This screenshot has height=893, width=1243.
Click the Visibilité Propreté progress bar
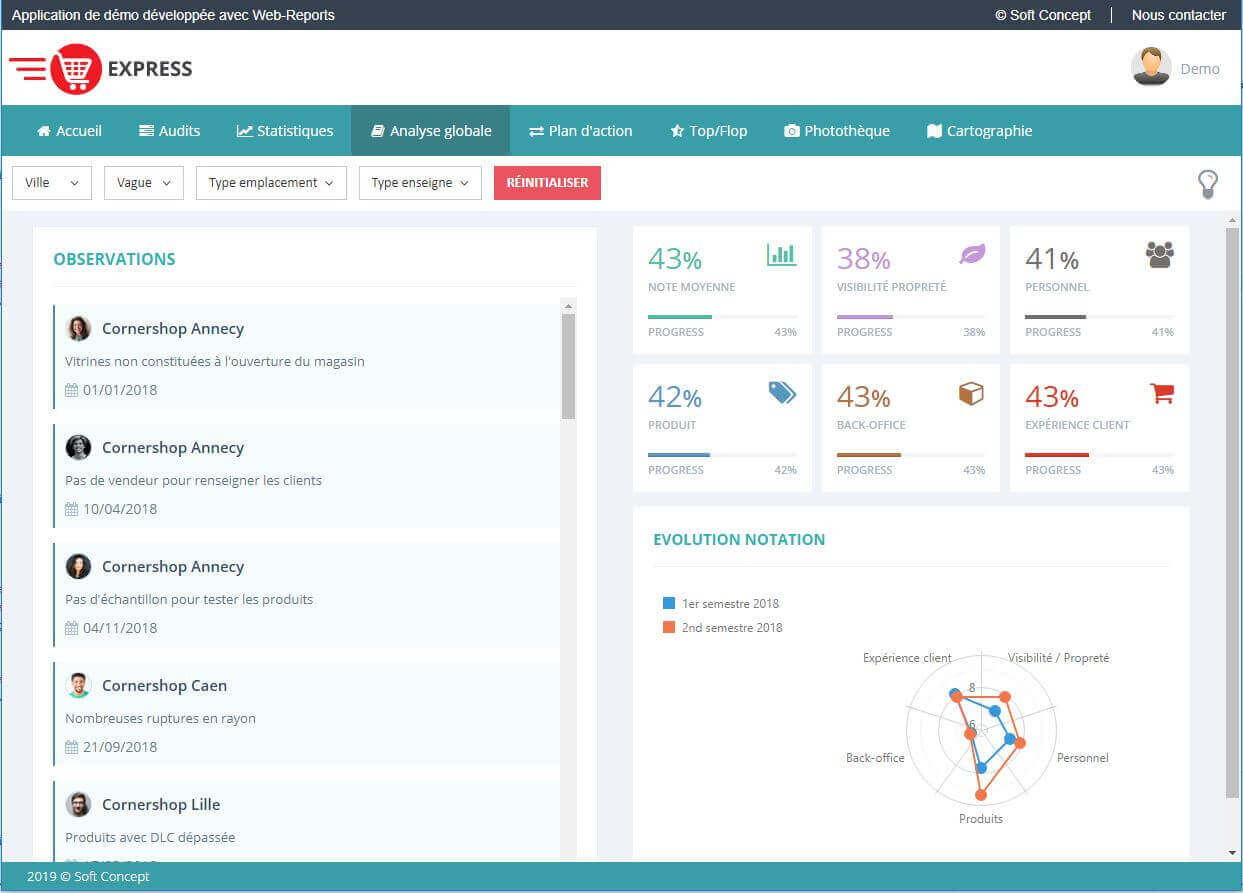(911, 317)
